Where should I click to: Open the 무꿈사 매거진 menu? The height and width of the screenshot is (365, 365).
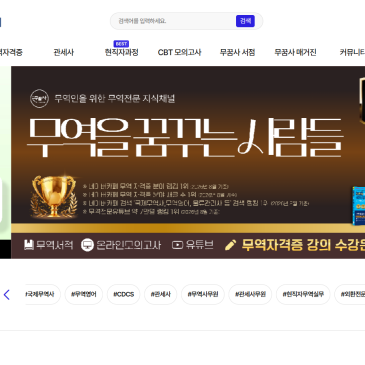point(295,52)
